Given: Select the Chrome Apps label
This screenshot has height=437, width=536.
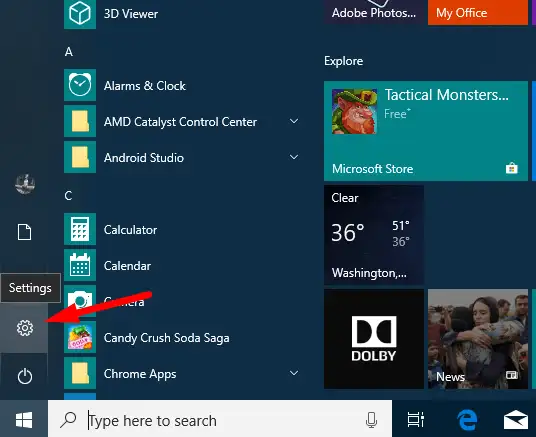Looking at the screenshot, I should click(x=140, y=374).
